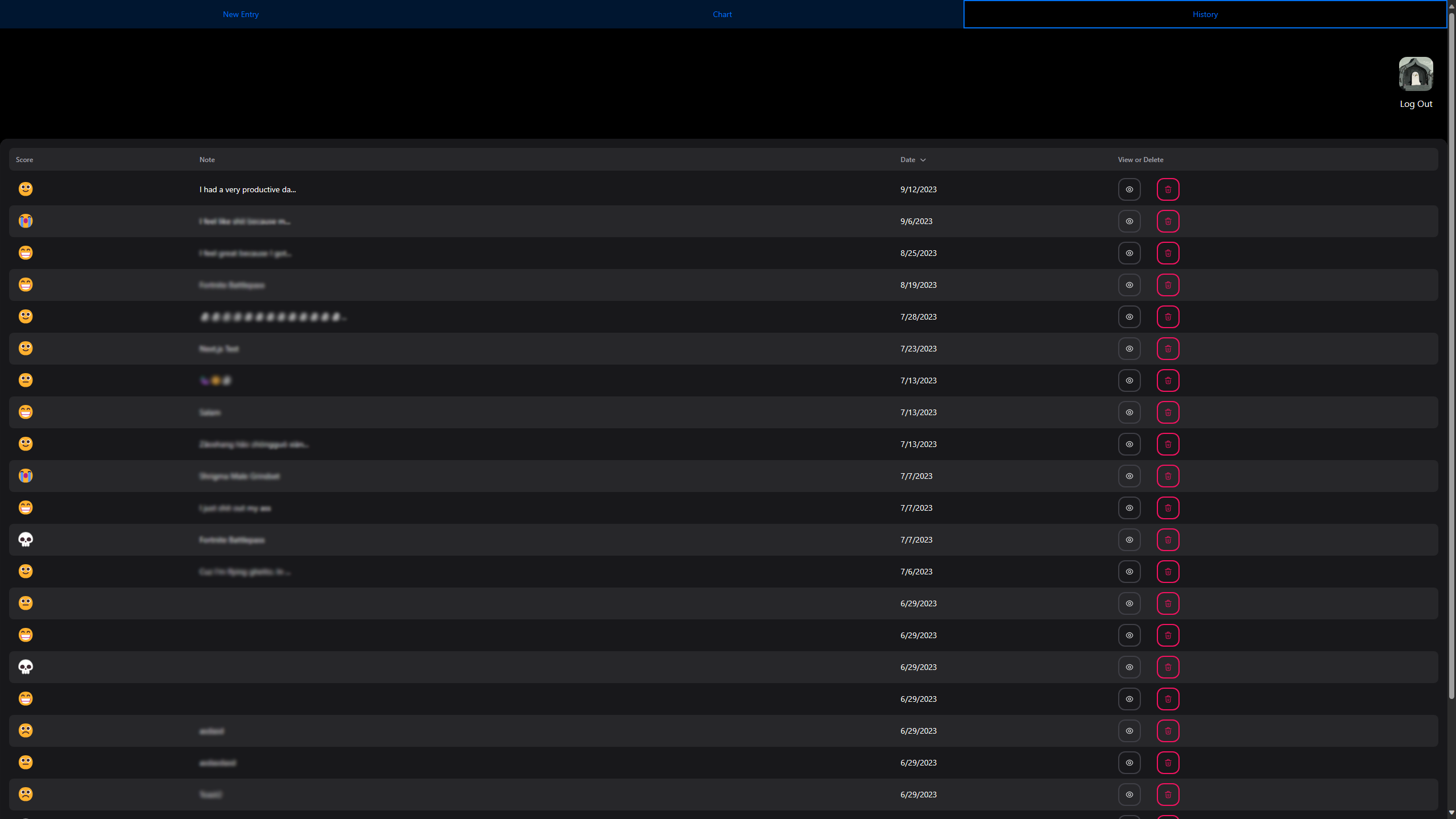The height and width of the screenshot is (819, 1456).
Task: View the 9/12/2023 entry with eye icon
Action: pos(1129,189)
